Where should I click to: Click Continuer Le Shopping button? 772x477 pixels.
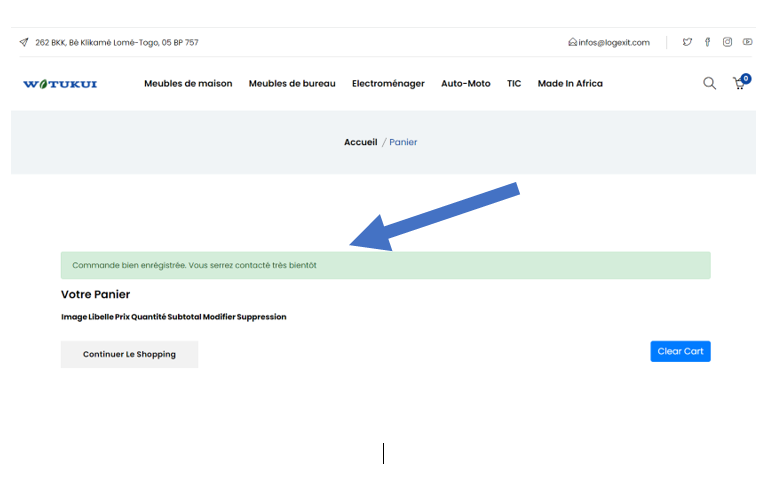pos(129,354)
